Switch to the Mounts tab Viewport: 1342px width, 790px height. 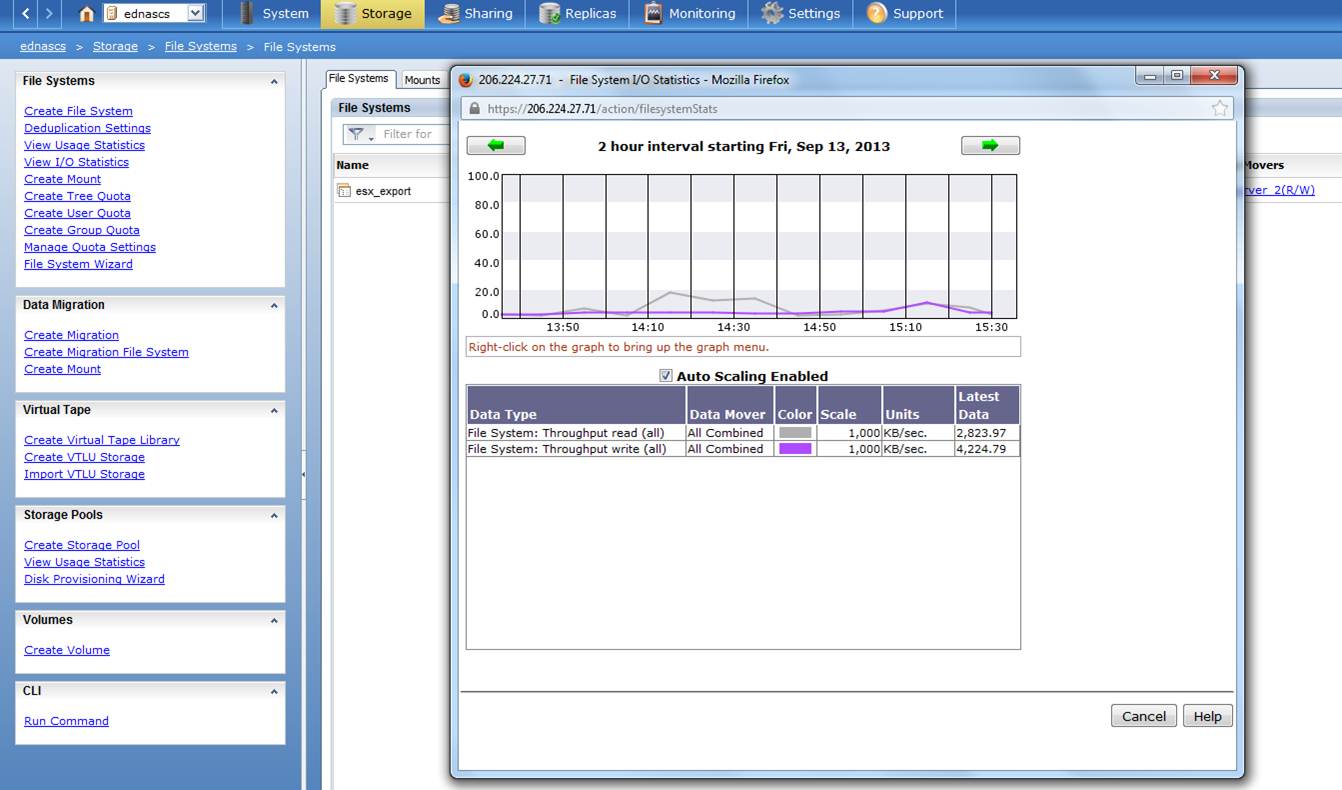(x=422, y=80)
